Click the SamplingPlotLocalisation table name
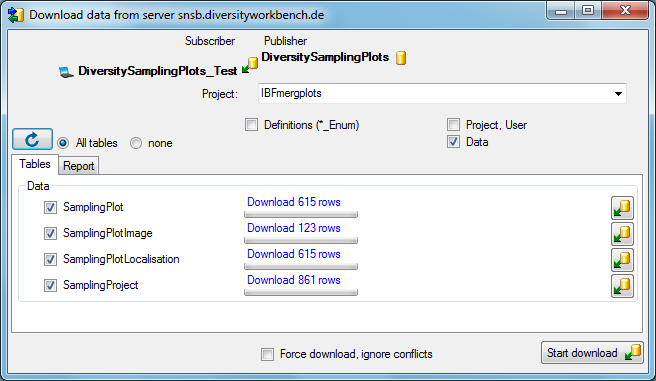Image resolution: width=656 pixels, height=381 pixels. point(121,259)
